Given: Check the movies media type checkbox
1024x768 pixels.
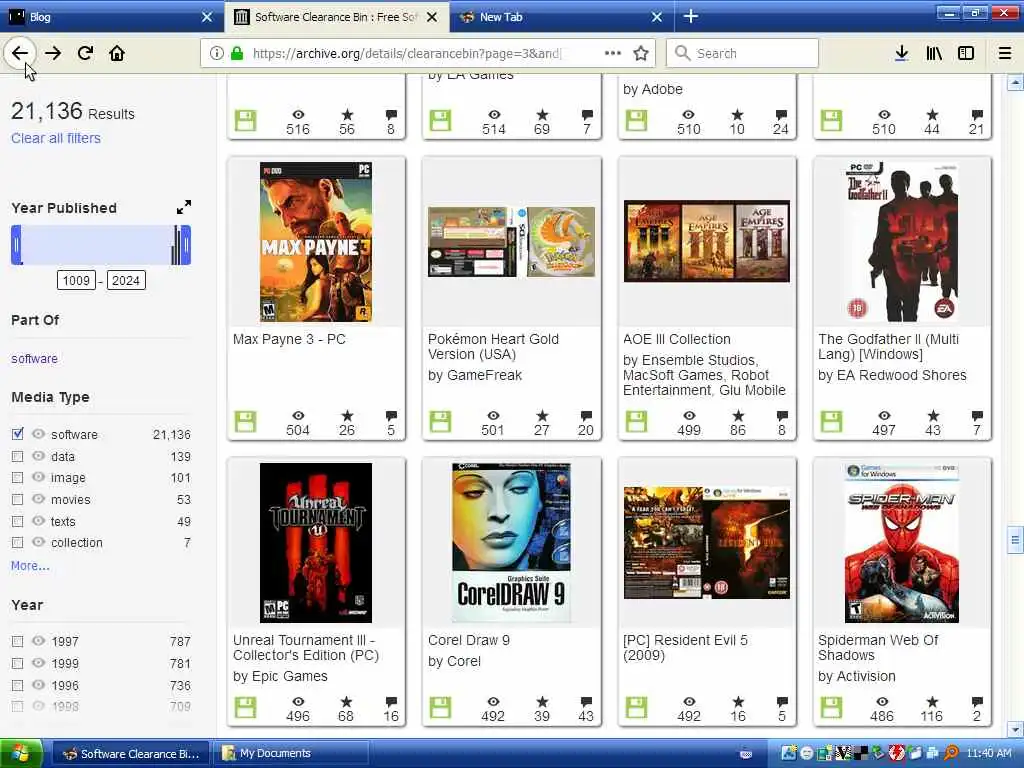Looking at the screenshot, I should pyautogui.click(x=18, y=500).
